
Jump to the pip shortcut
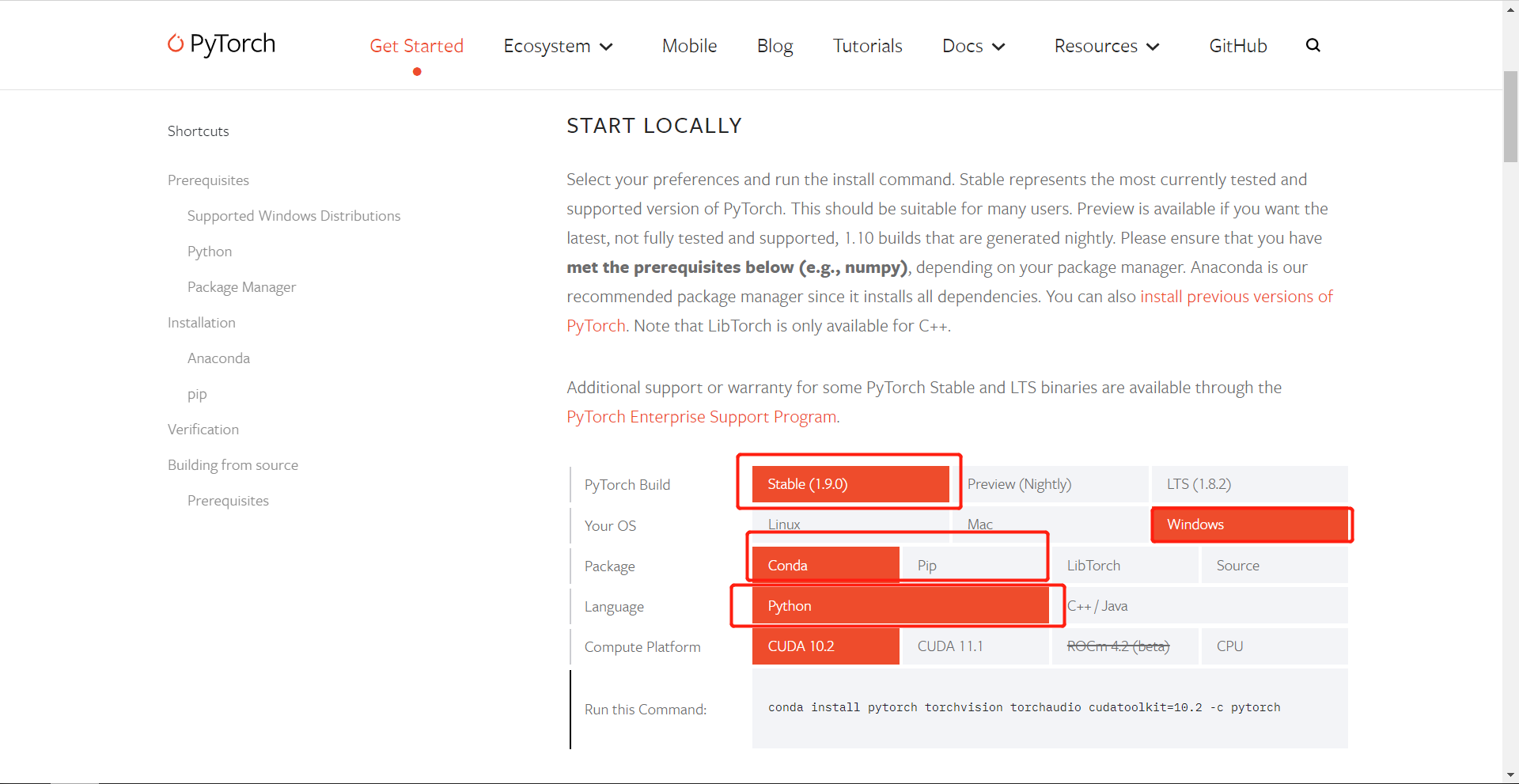tap(197, 394)
